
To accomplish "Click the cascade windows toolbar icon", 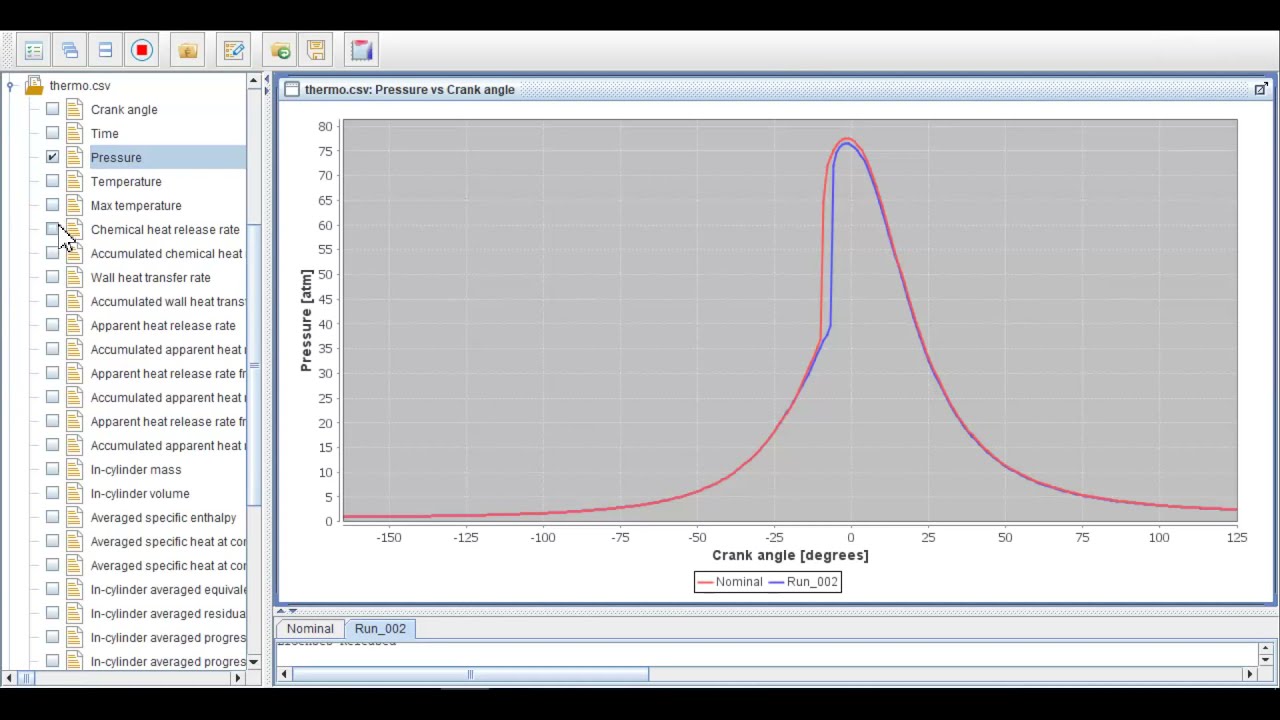I will (x=69, y=50).
